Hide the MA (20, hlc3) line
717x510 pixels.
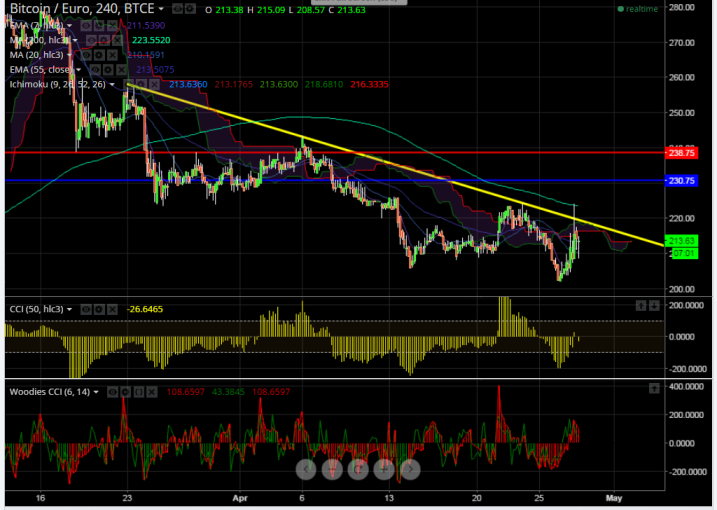pyautogui.click(x=86, y=55)
